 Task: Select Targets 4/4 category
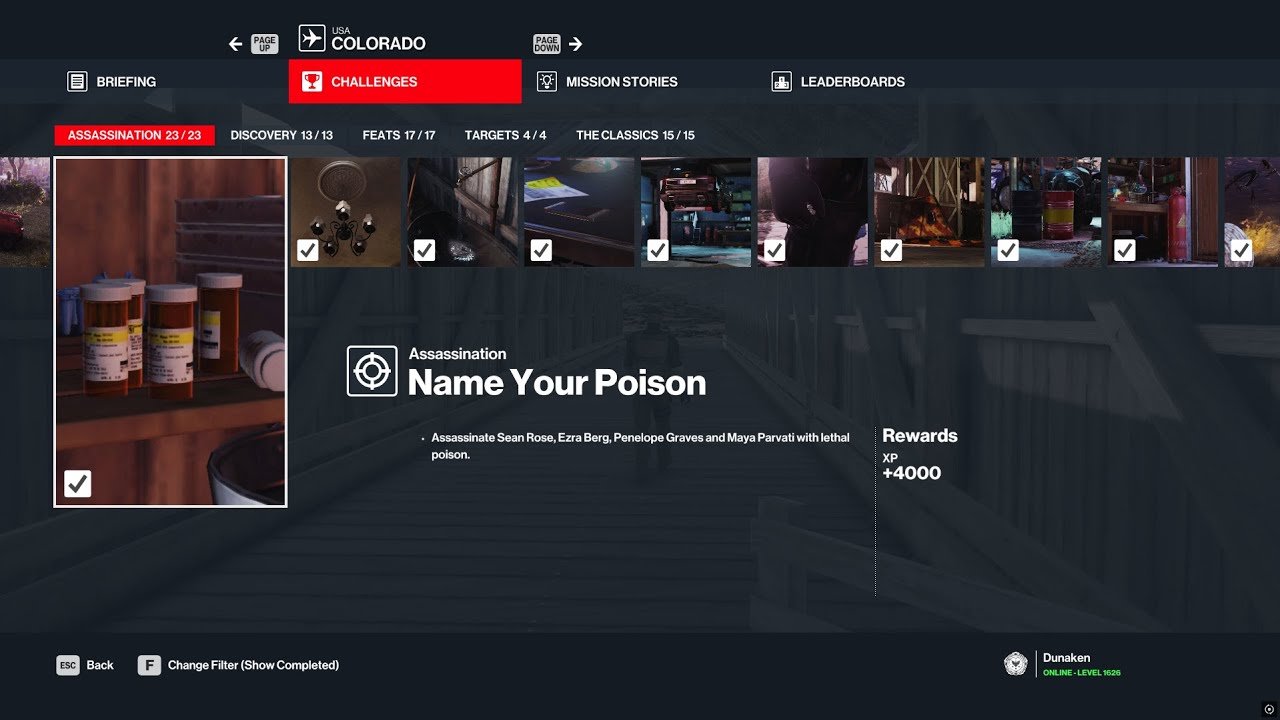[506, 135]
